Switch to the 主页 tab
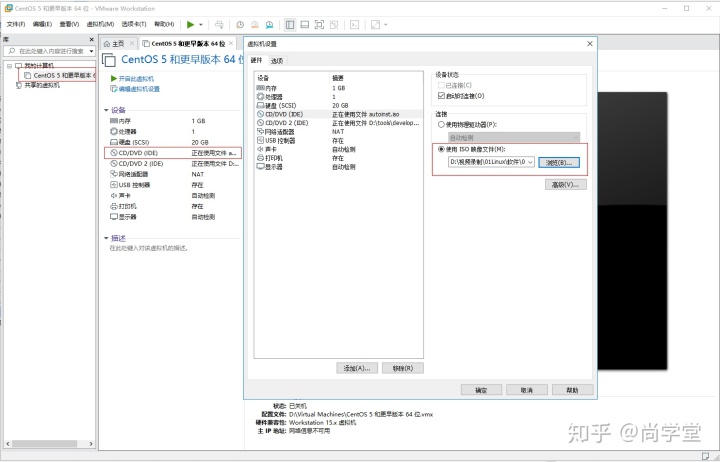720x462 pixels. click(118, 44)
